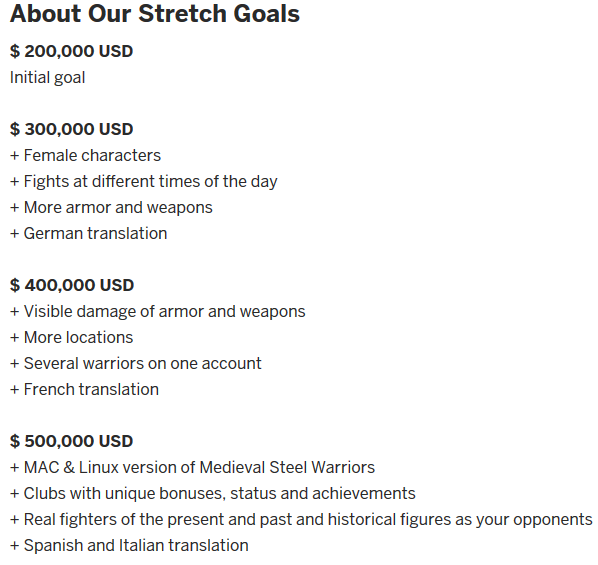Click Several warriors on one account

pos(135,364)
